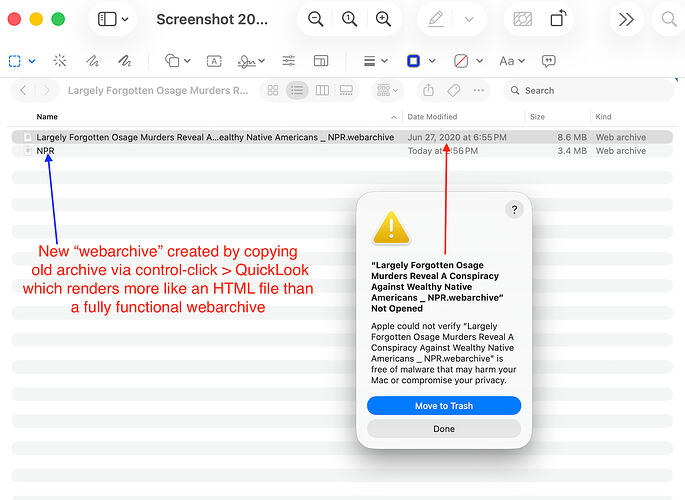
Task: Click the Finder Share icon
Action: [428, 90]
